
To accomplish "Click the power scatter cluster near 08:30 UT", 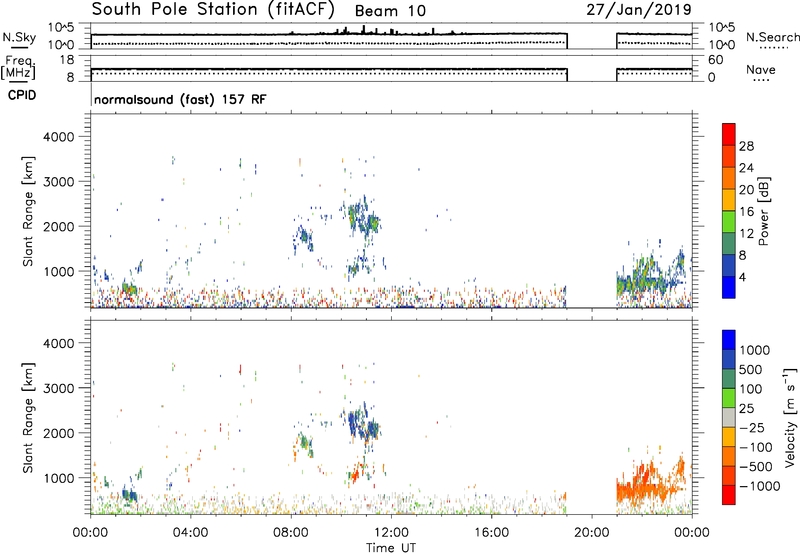I will pos(304,239).
